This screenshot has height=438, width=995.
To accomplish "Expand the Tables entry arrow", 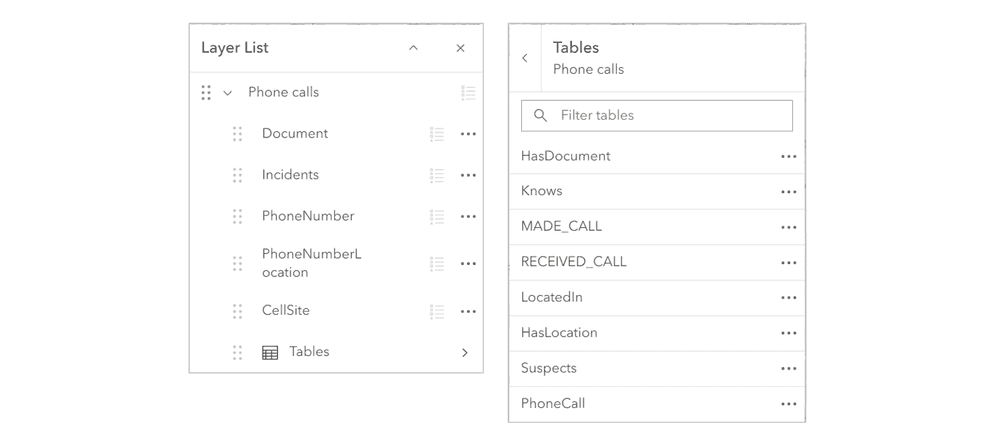I will point(465,353).
